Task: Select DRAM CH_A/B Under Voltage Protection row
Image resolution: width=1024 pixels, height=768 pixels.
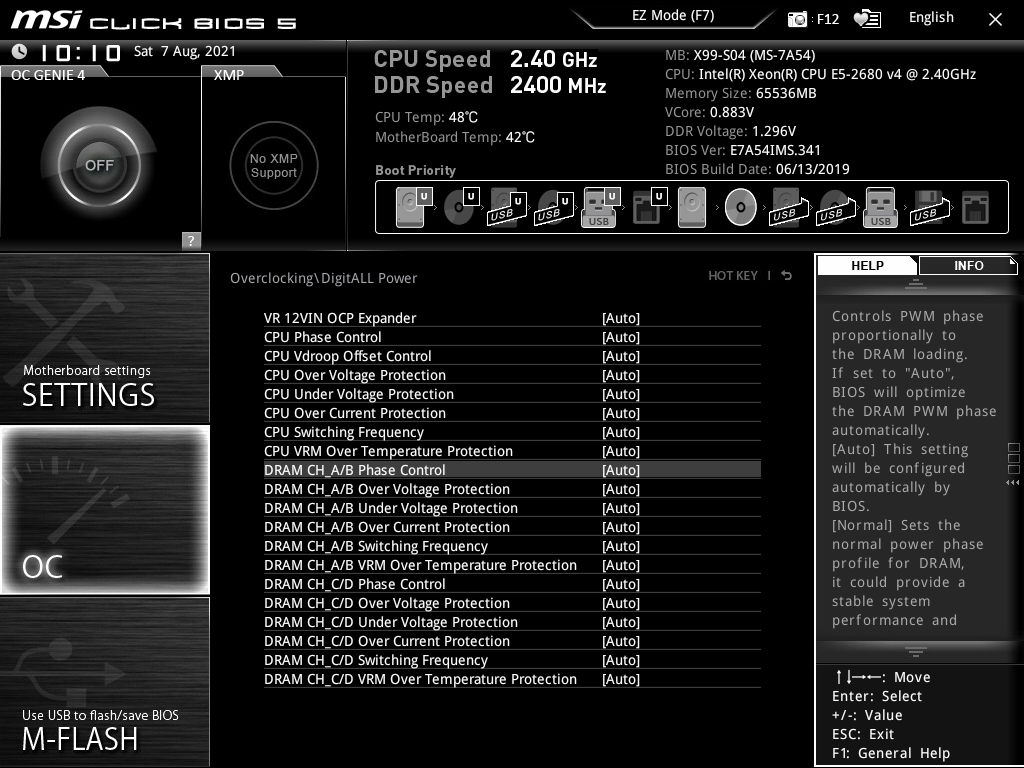Action: (512, 508)
